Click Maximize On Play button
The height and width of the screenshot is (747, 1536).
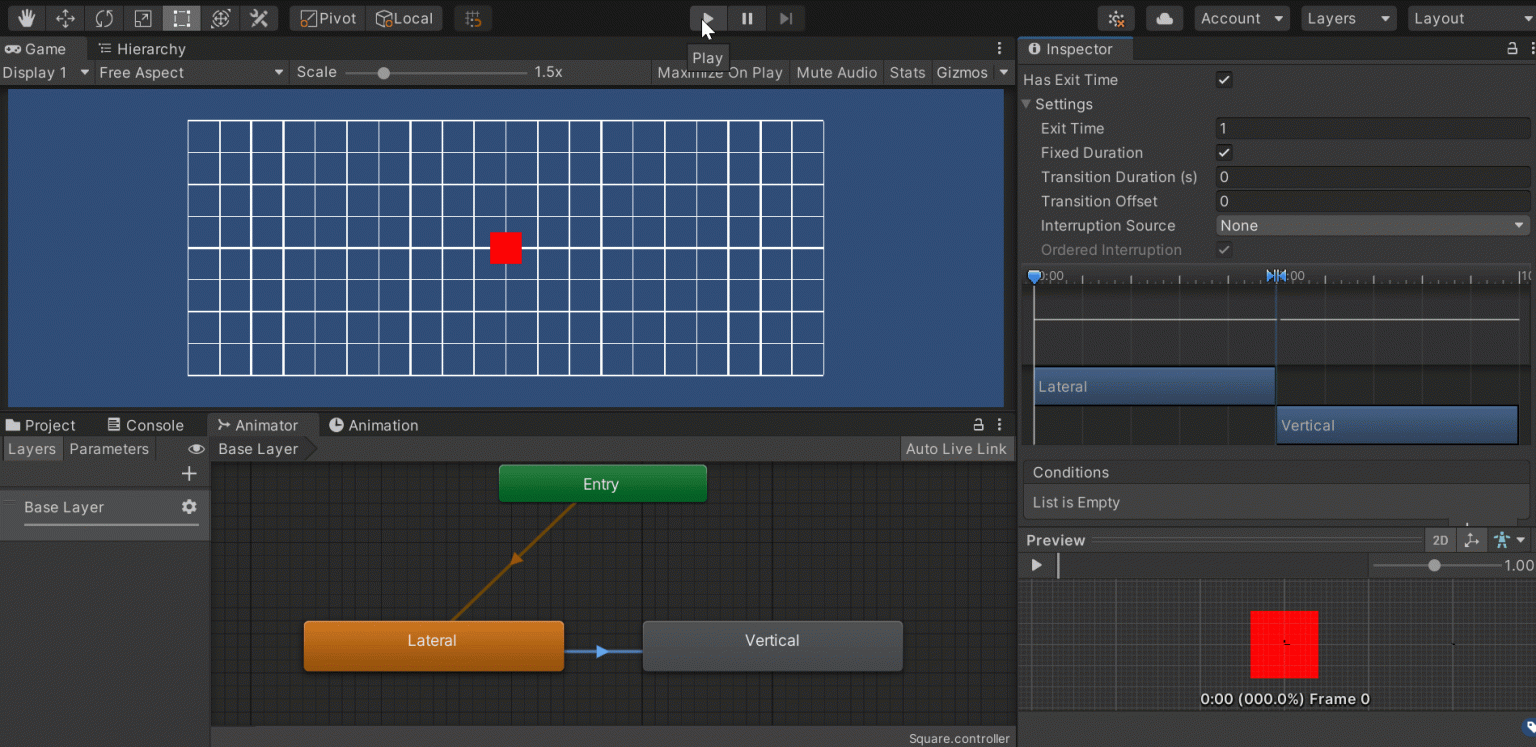[719, 72]
